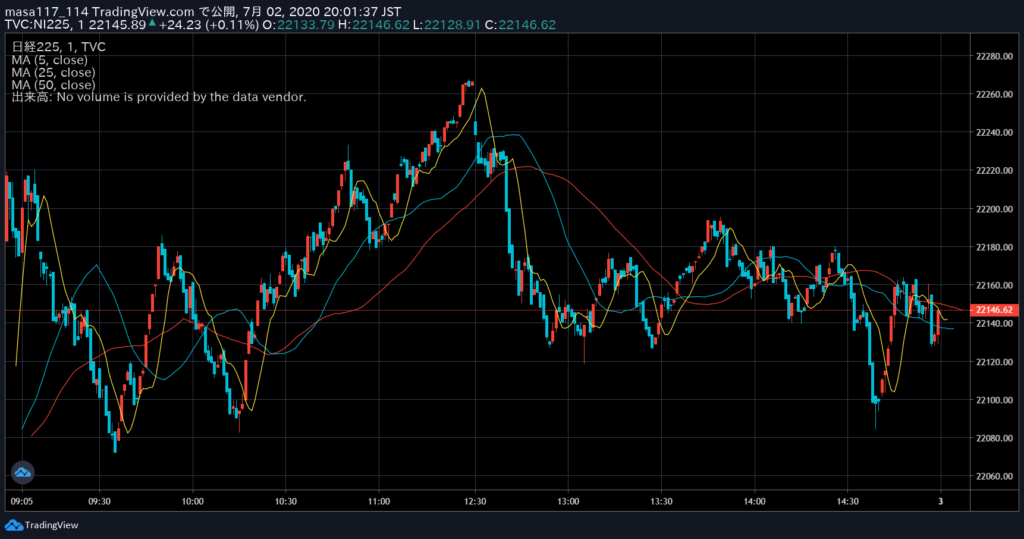Click the MA (50, close) indicator label
Screen dimensions: 1024x539
click(x=54, y=84)
